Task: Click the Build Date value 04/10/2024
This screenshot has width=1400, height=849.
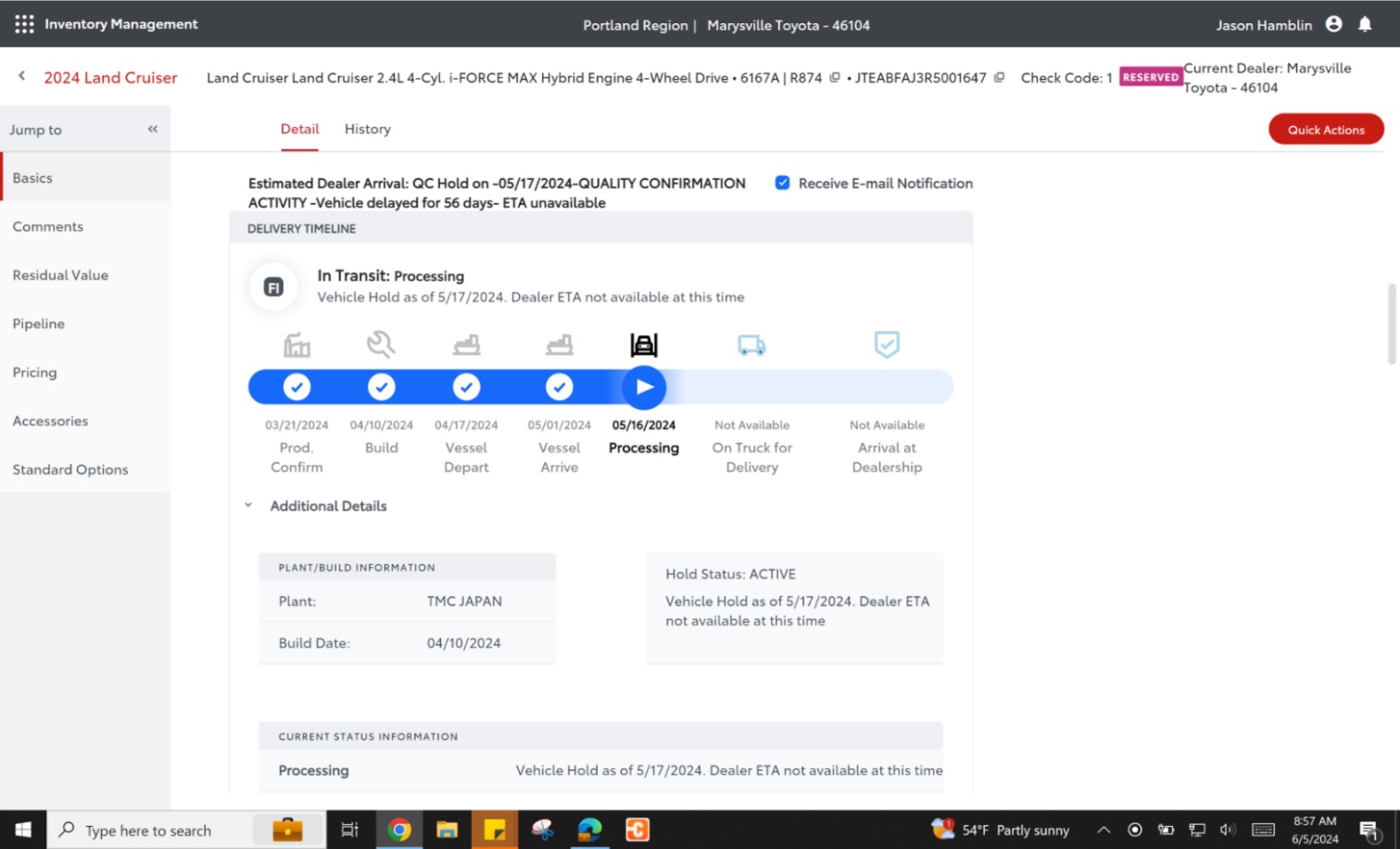Action: (463, 643)
